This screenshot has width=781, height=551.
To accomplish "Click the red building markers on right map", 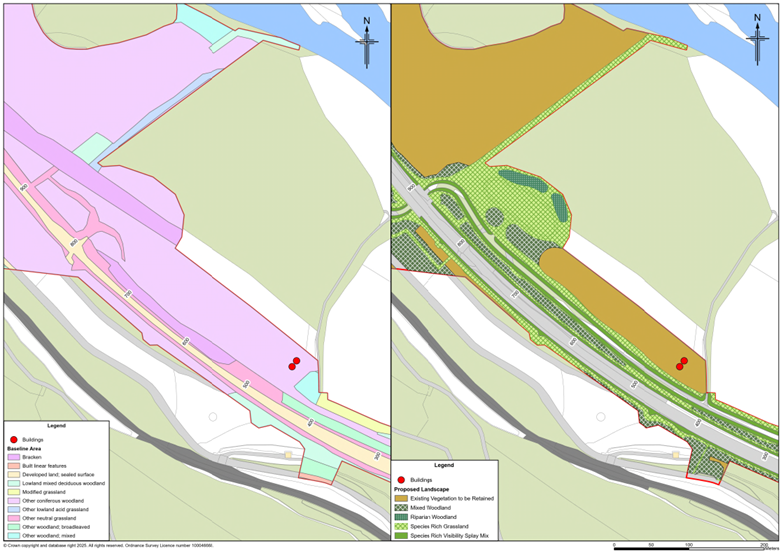I will [682, 363].
